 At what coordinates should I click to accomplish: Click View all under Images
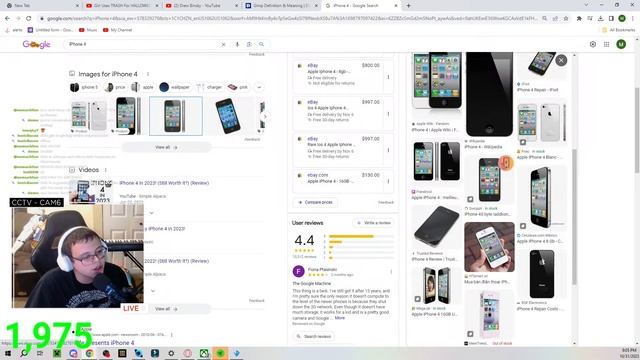167,147
